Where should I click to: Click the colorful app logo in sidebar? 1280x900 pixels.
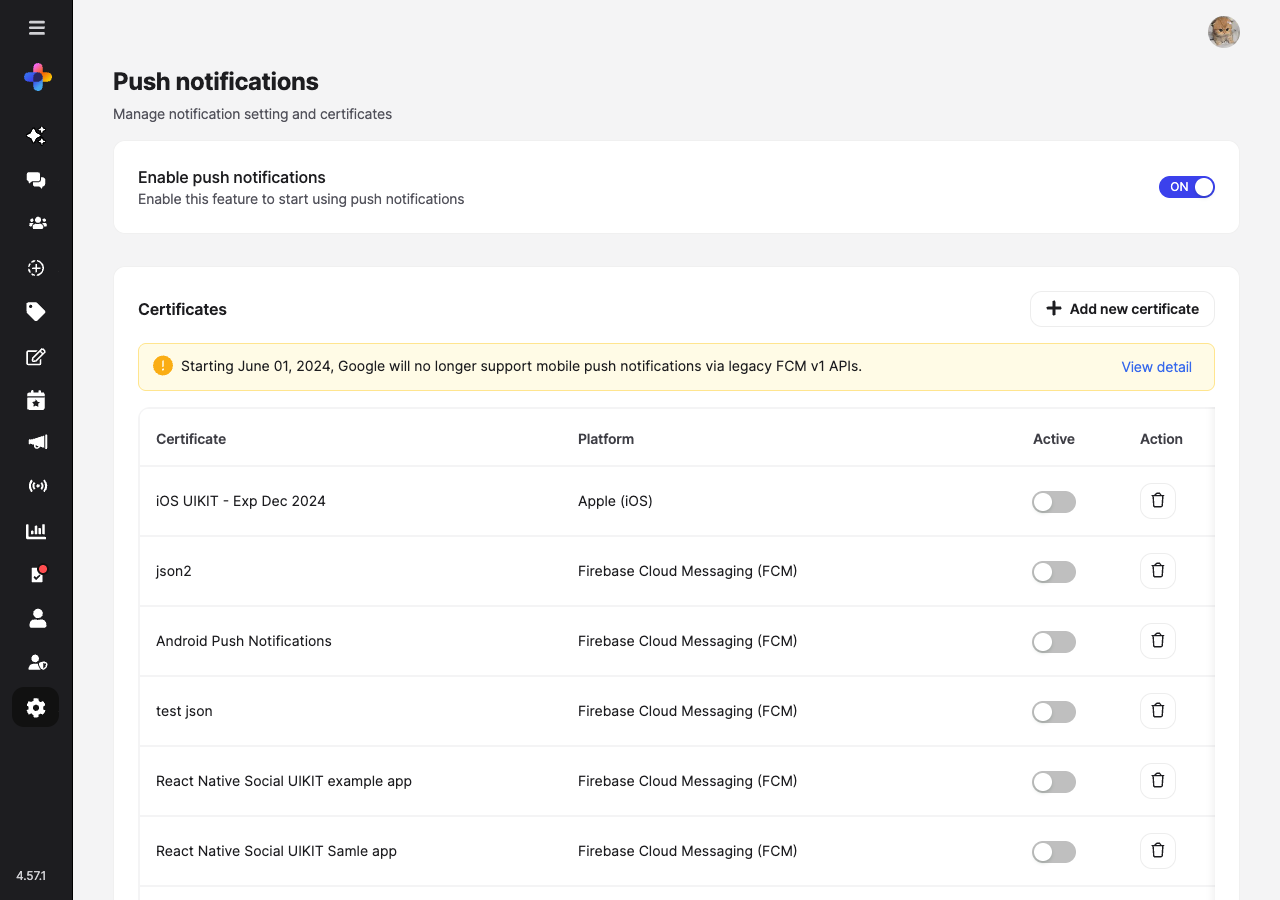(37, 76)
